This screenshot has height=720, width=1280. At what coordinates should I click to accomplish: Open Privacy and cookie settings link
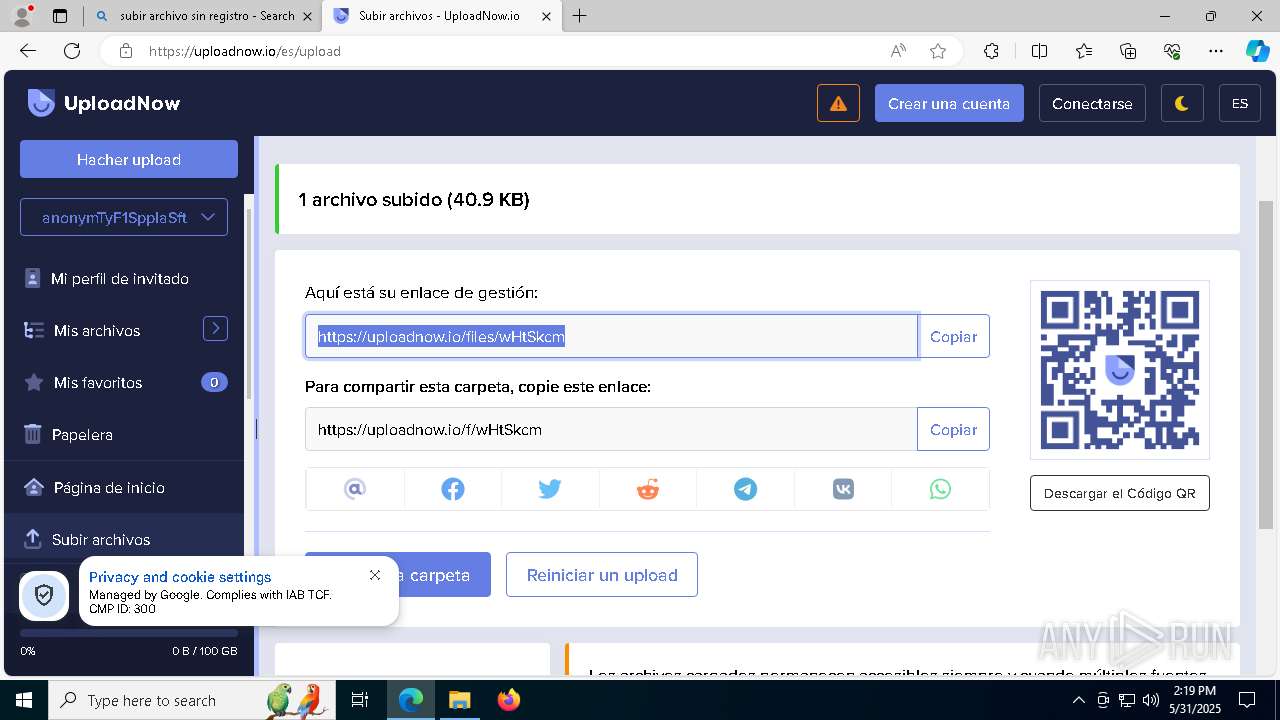[x=180, y=577]
